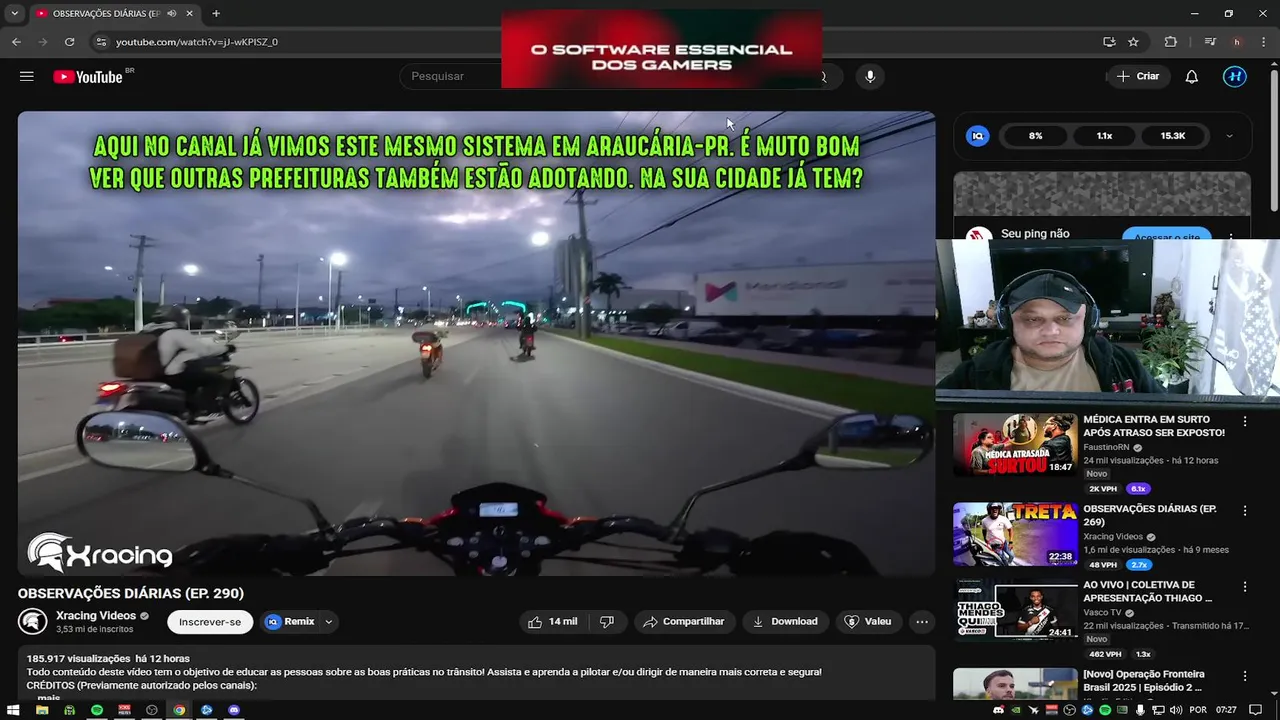
Task: Go to YouTube home via logo
Action: click(88, 77)
